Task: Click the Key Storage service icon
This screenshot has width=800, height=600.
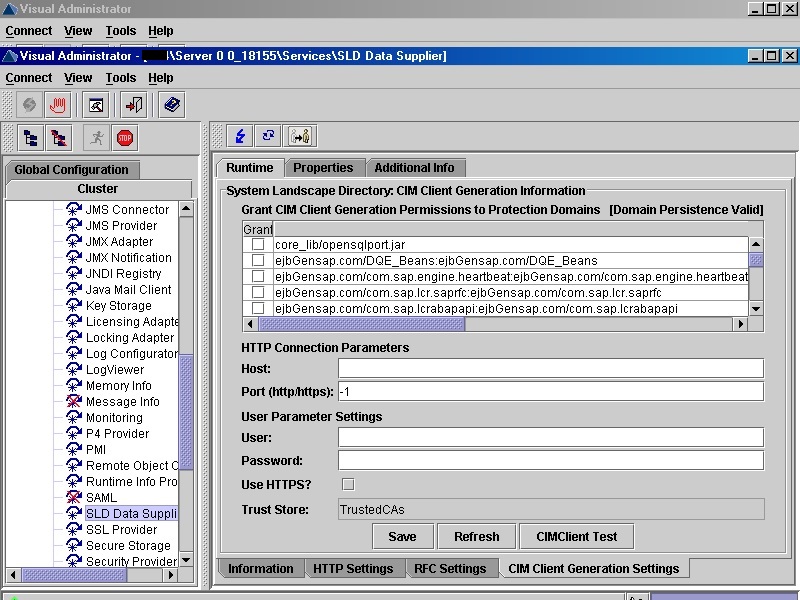Action: tap(74, 305)
